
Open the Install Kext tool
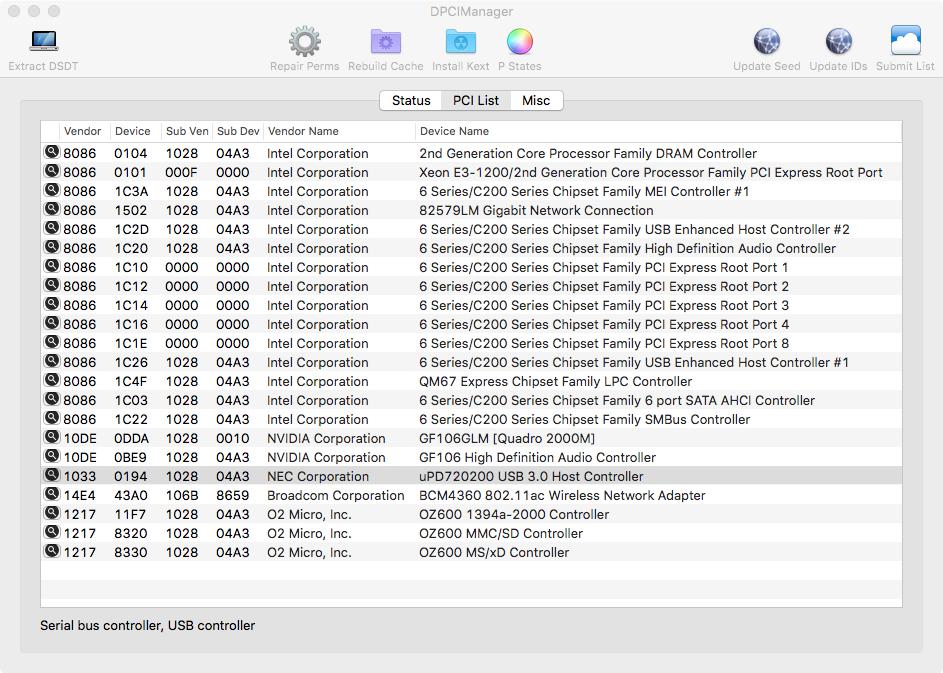[460, 42]
